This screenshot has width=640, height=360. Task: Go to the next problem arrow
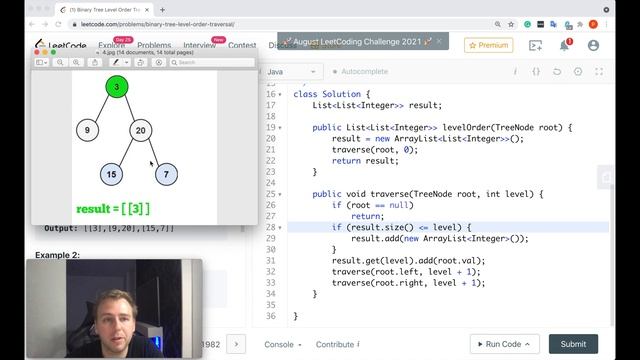[x=236, y=344]
